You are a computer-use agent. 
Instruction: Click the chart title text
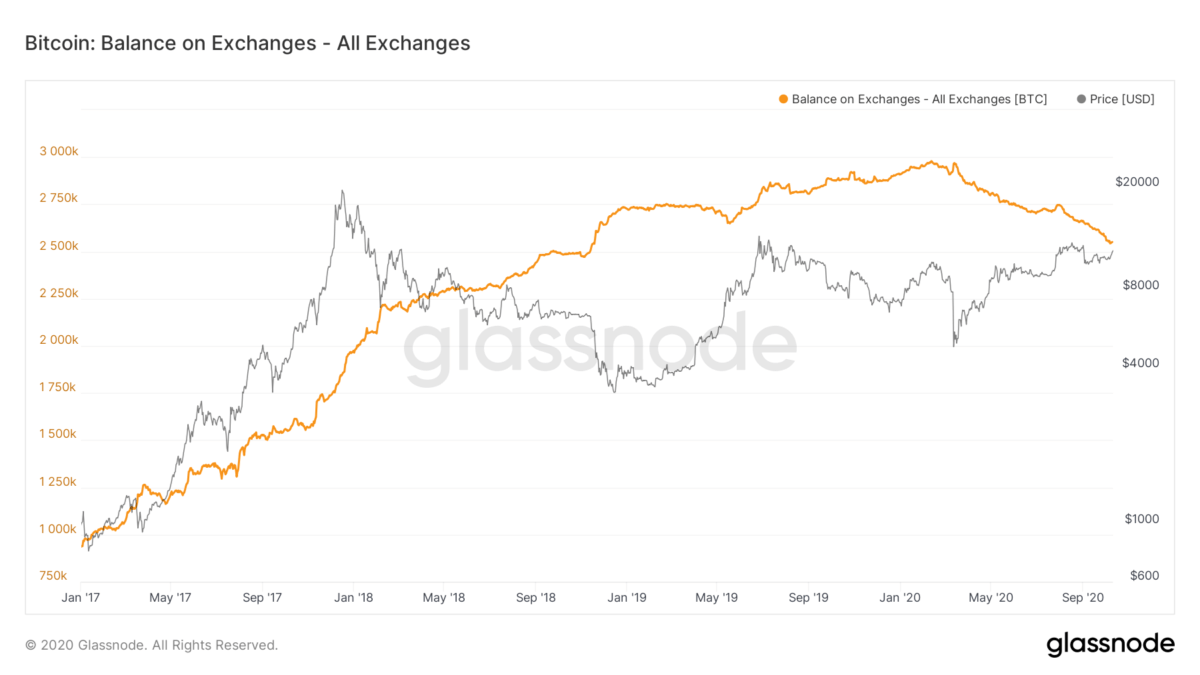[x=248, y=43]
